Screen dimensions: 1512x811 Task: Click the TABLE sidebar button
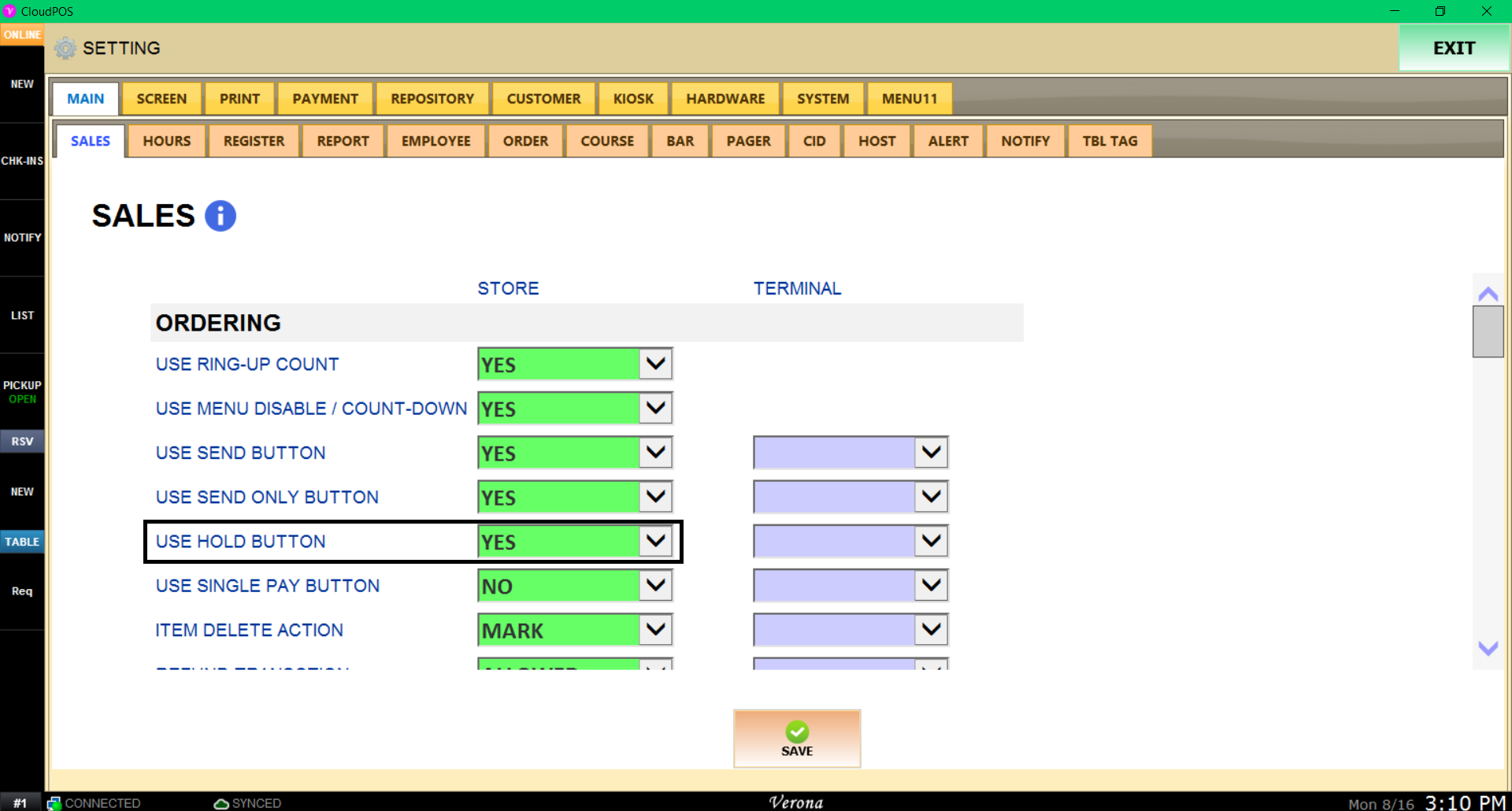pos(22,542)
